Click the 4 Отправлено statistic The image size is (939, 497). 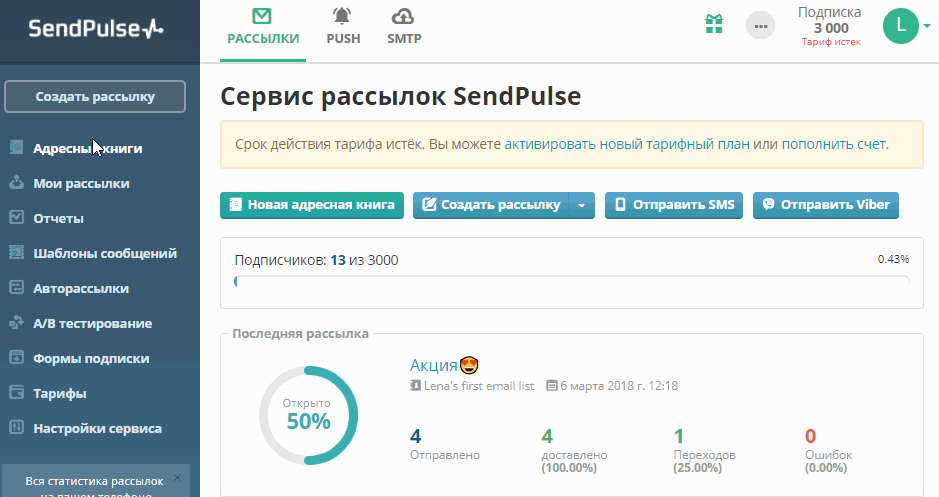(x=444, y=444)
